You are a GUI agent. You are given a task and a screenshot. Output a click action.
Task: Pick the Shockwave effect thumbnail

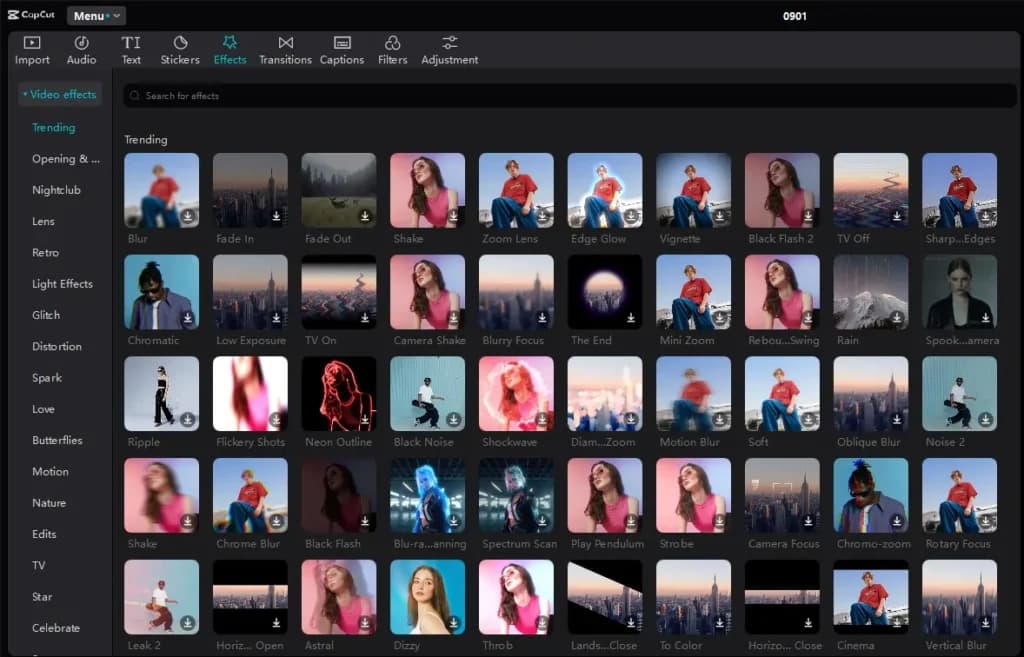pyautogui.click(x=516, y=394)
